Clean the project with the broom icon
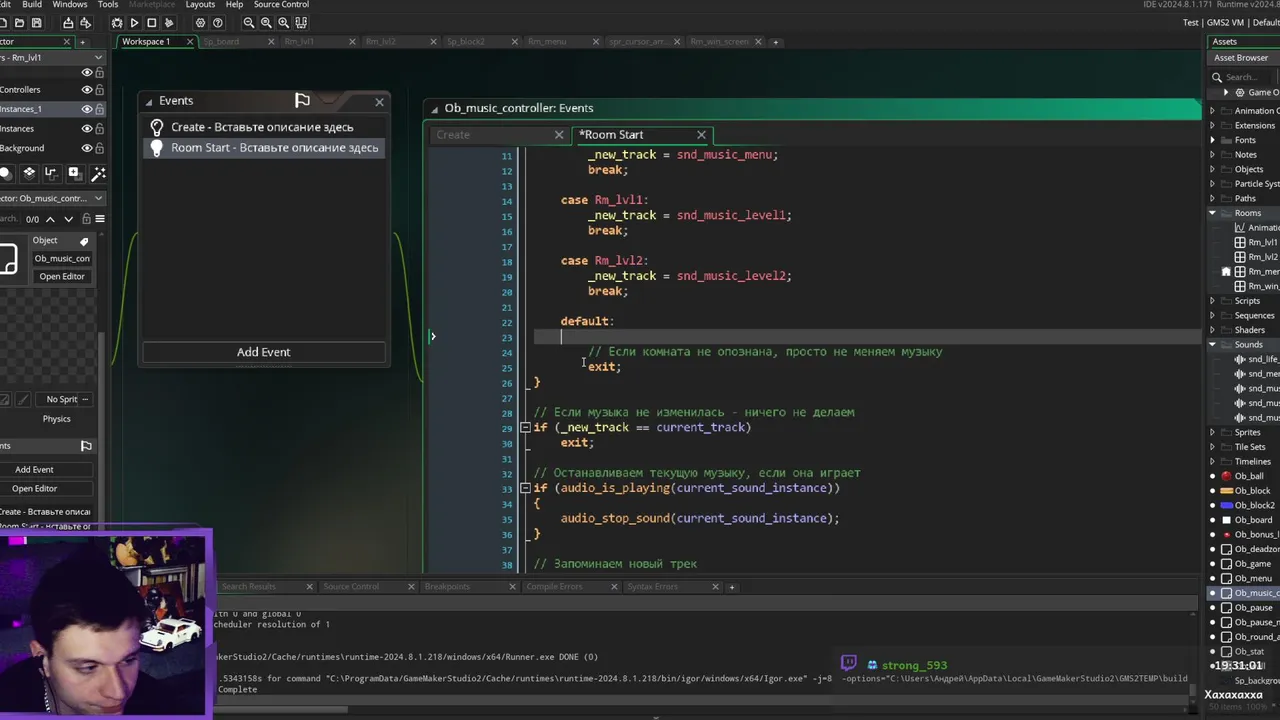Screen dimensions: 1280x720 [169, 22]
